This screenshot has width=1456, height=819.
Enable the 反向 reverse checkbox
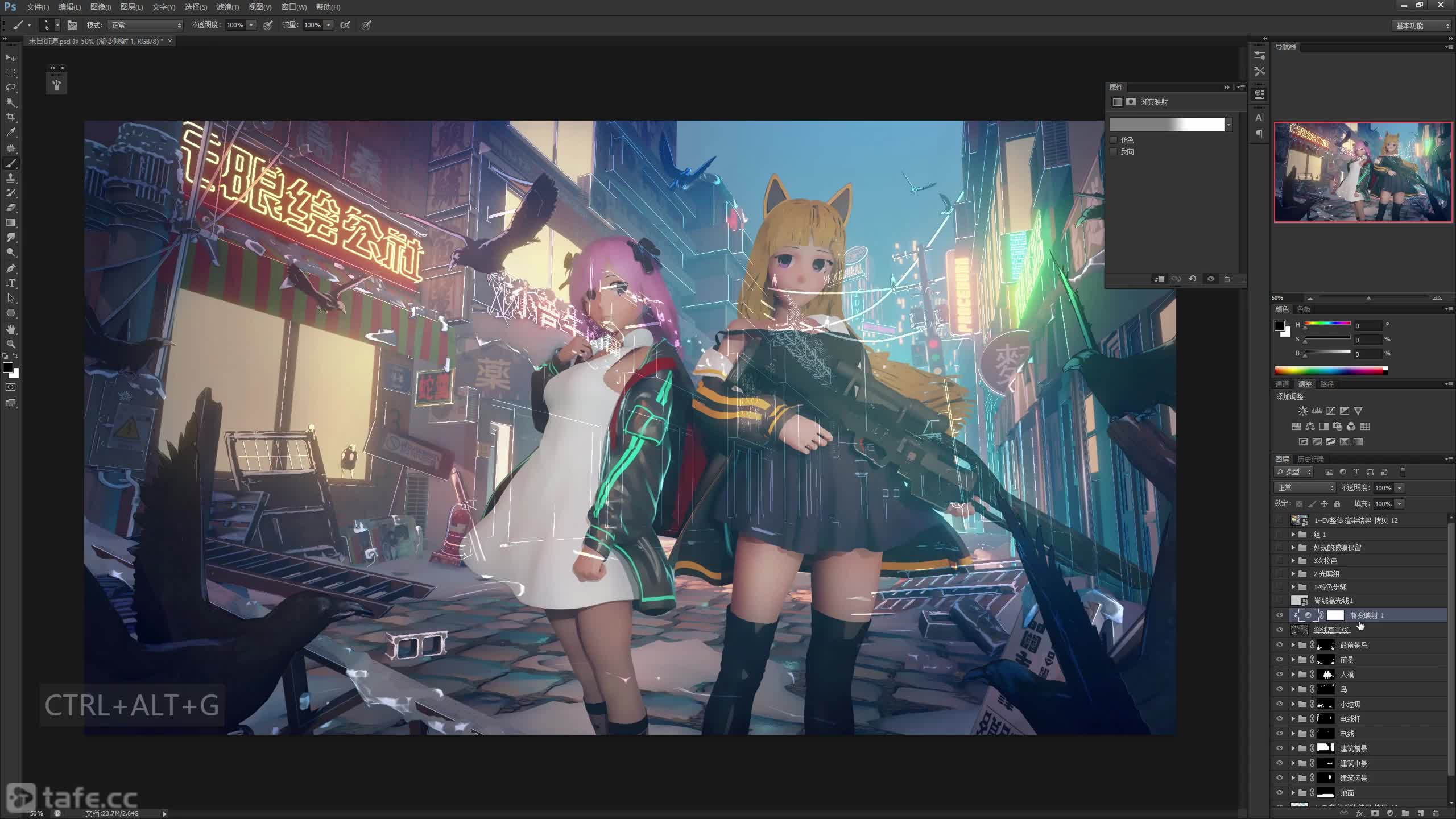tap(1114, 151)
